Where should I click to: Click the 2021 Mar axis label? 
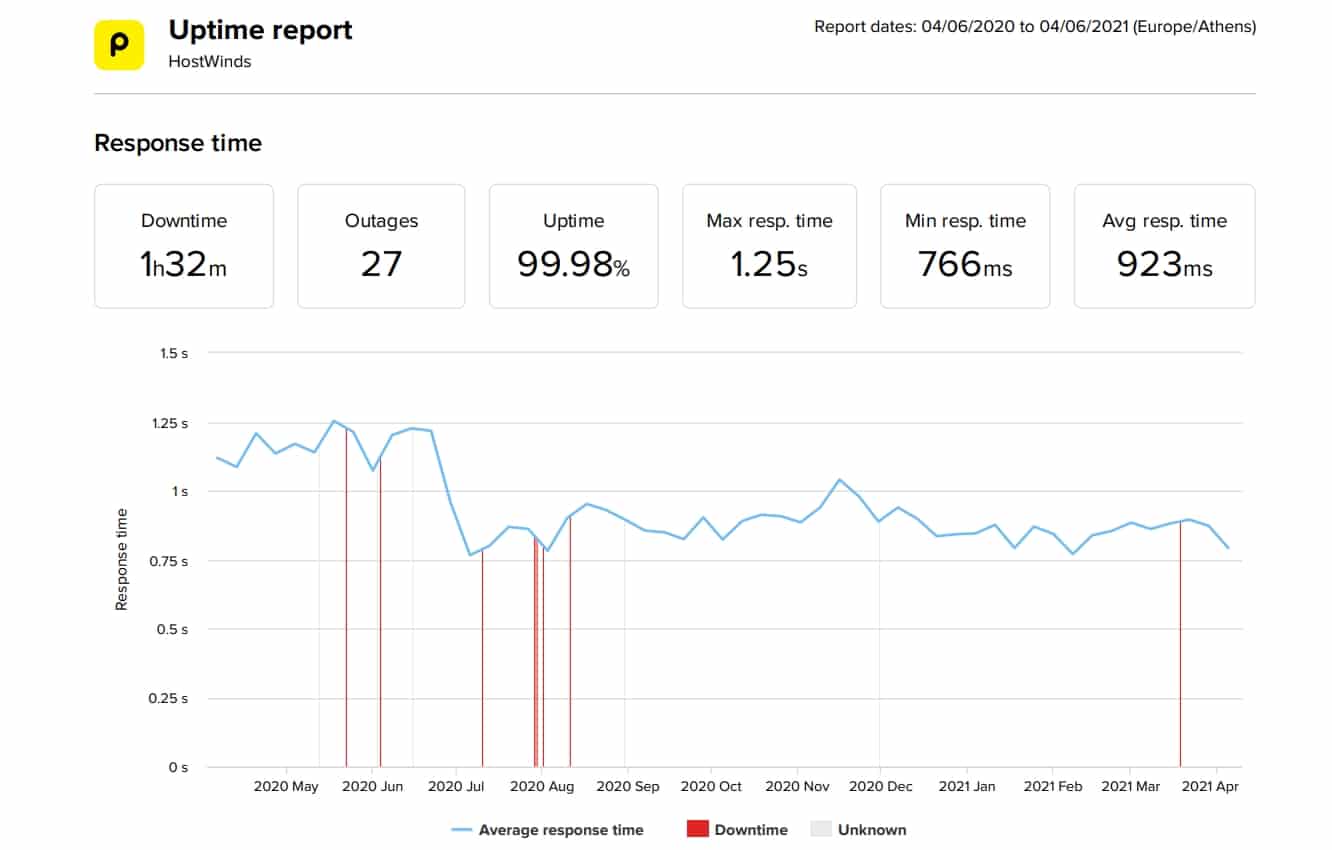pyautogui.click(x=1131, y=787)
